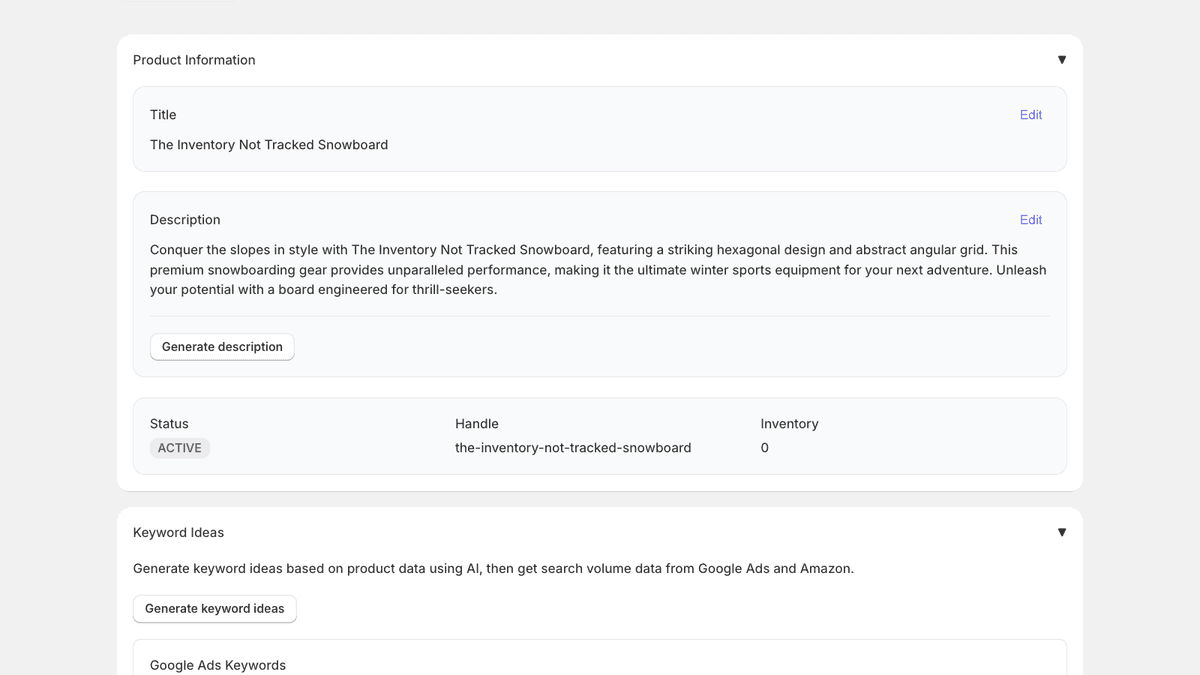
Task: Open the Google Ads Keywords card
Action: coord(217,664)
